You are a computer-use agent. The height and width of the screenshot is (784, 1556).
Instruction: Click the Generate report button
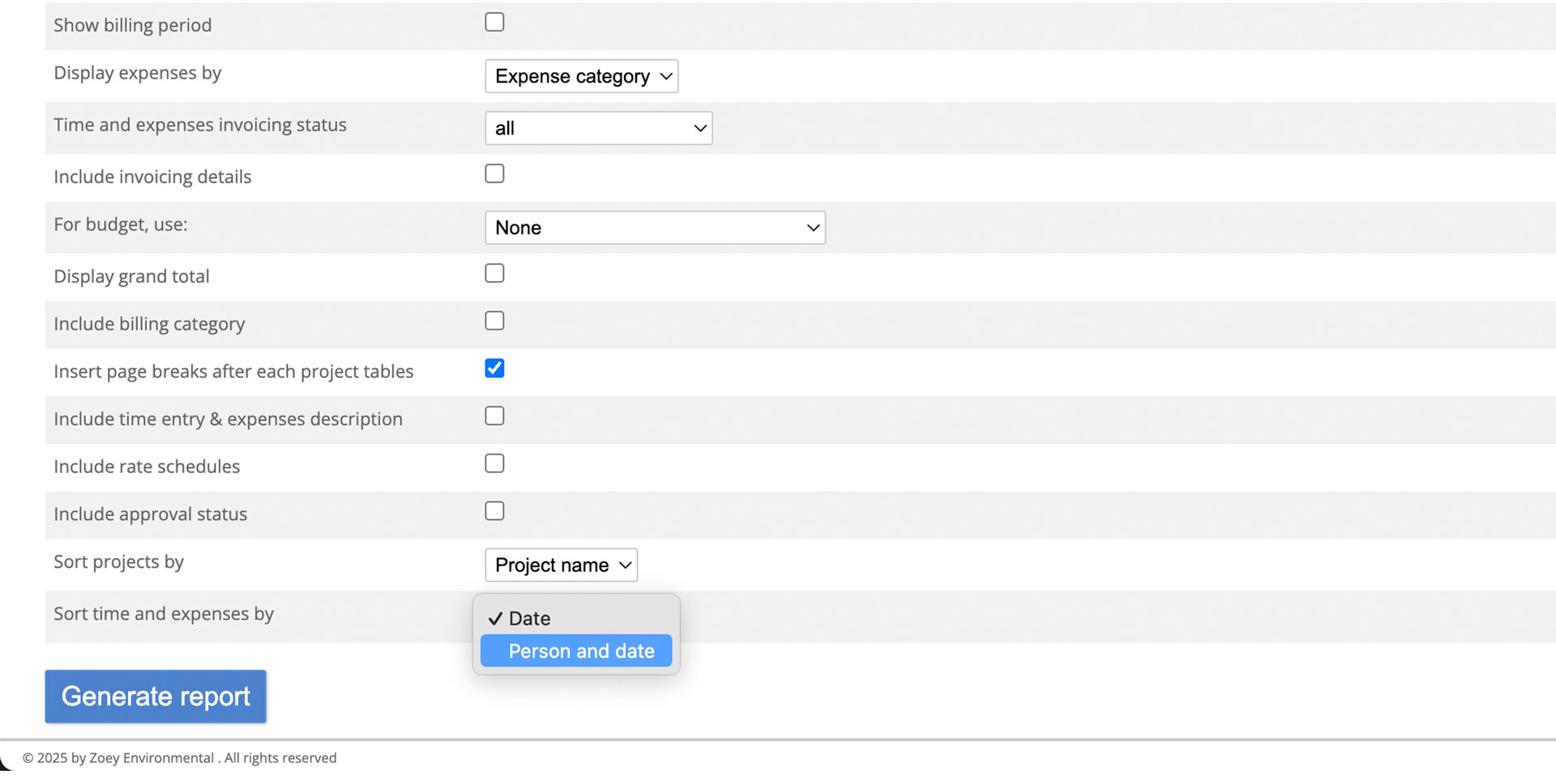(156, 697)
